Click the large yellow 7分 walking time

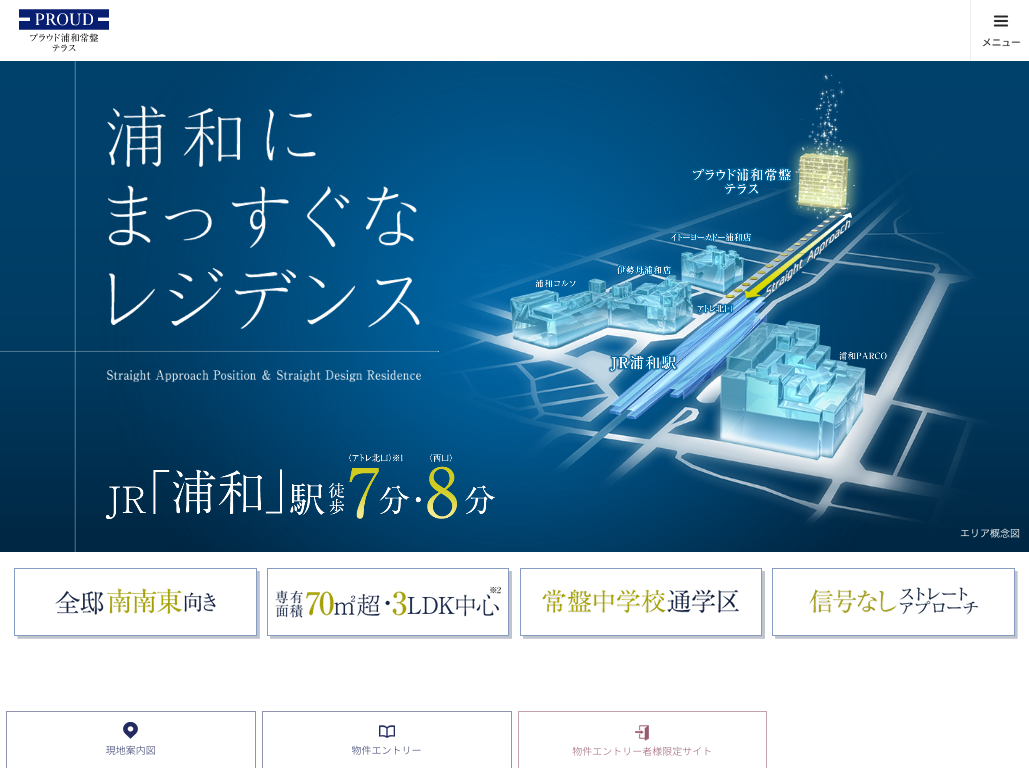tap(364, 495)
